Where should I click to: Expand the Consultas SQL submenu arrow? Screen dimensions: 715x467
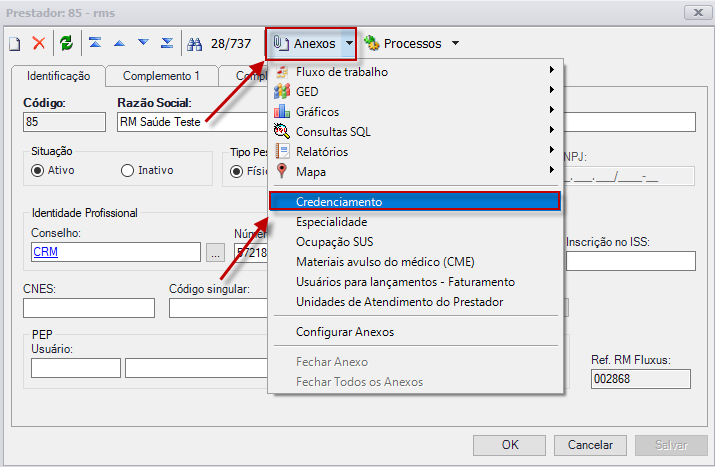[x=551, y=130]
